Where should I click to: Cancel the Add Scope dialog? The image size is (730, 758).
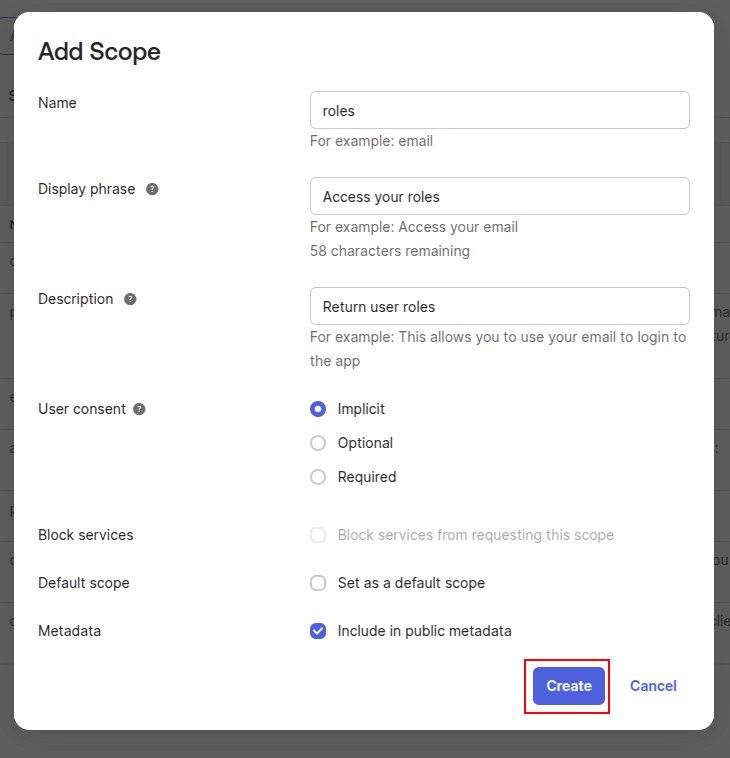tap(653, 686)
